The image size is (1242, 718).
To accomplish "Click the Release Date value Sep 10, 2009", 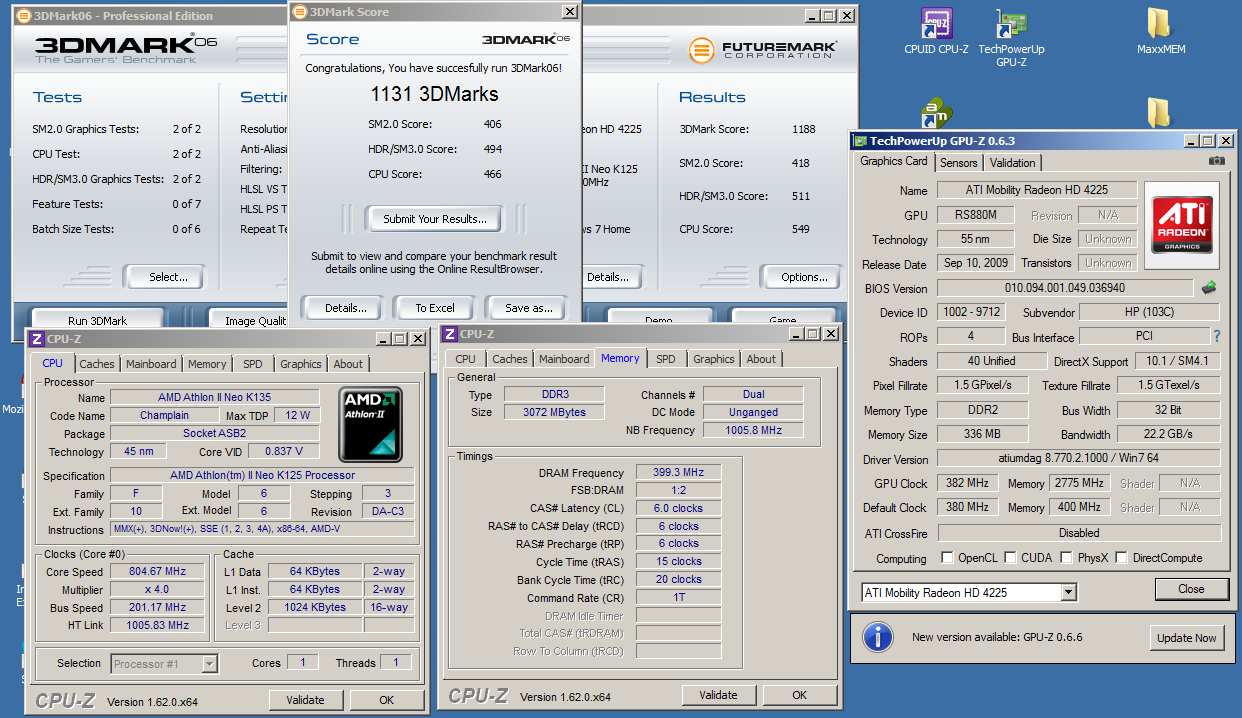I will click(x=976, y=263).
